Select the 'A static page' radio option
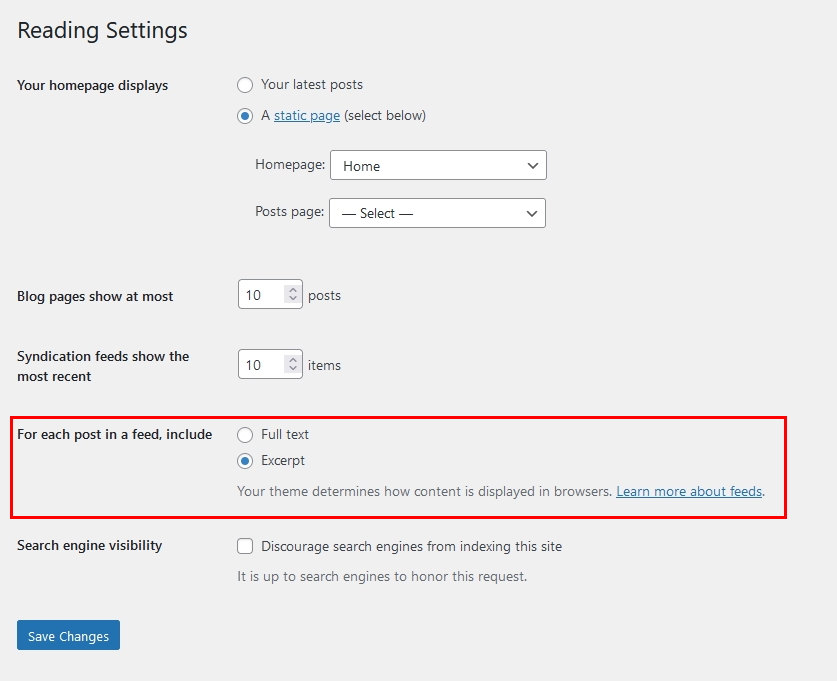Screen dimensions: 837x681 tap(245, 116)
